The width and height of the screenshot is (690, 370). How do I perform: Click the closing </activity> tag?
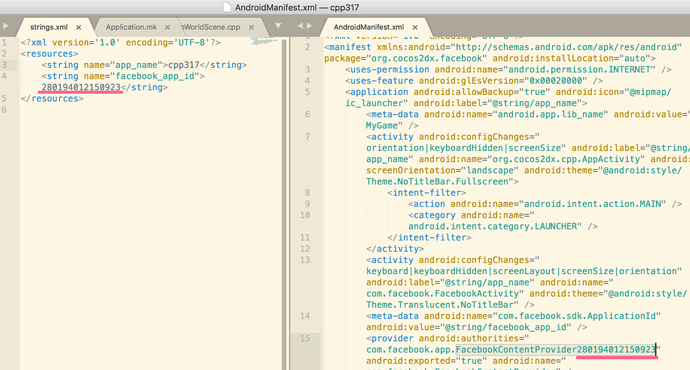pyautogui.click(x=395, y=249)
